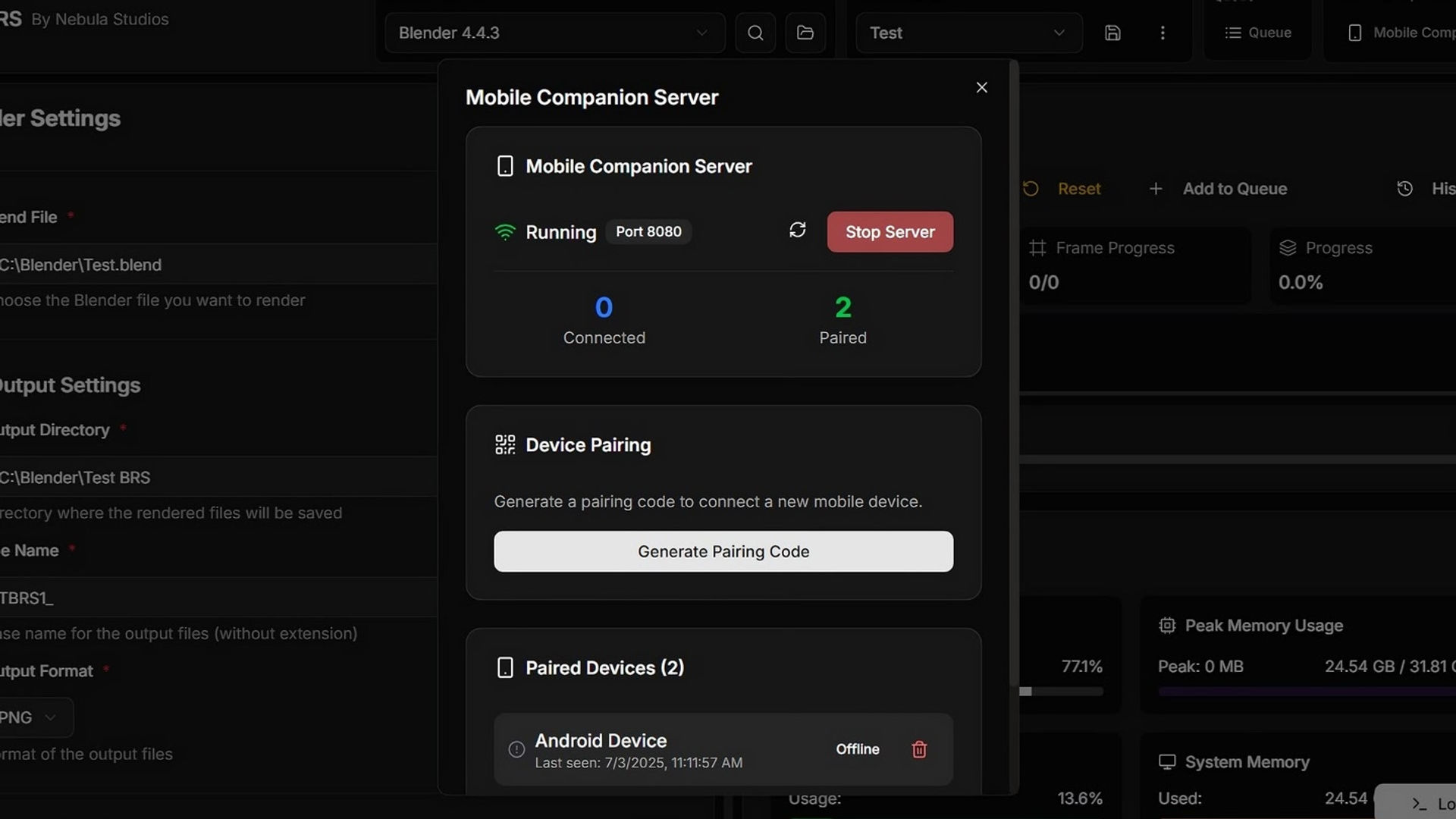Open the Test preset dropdown
The height and width of the screenshot is (819, 1456).
(x=968, y=33)
